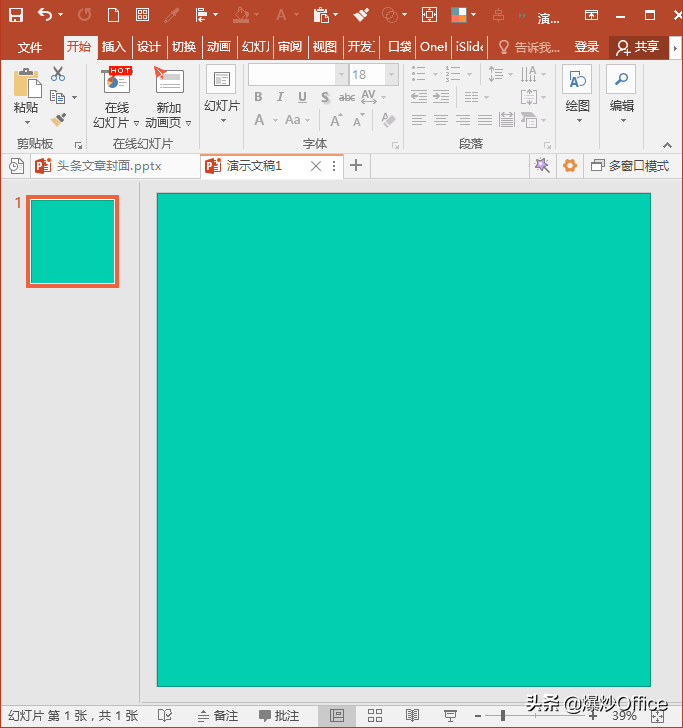Insert new slide via 幻灯片 button
The image size is (683, 728).
(x=222, y=96)
